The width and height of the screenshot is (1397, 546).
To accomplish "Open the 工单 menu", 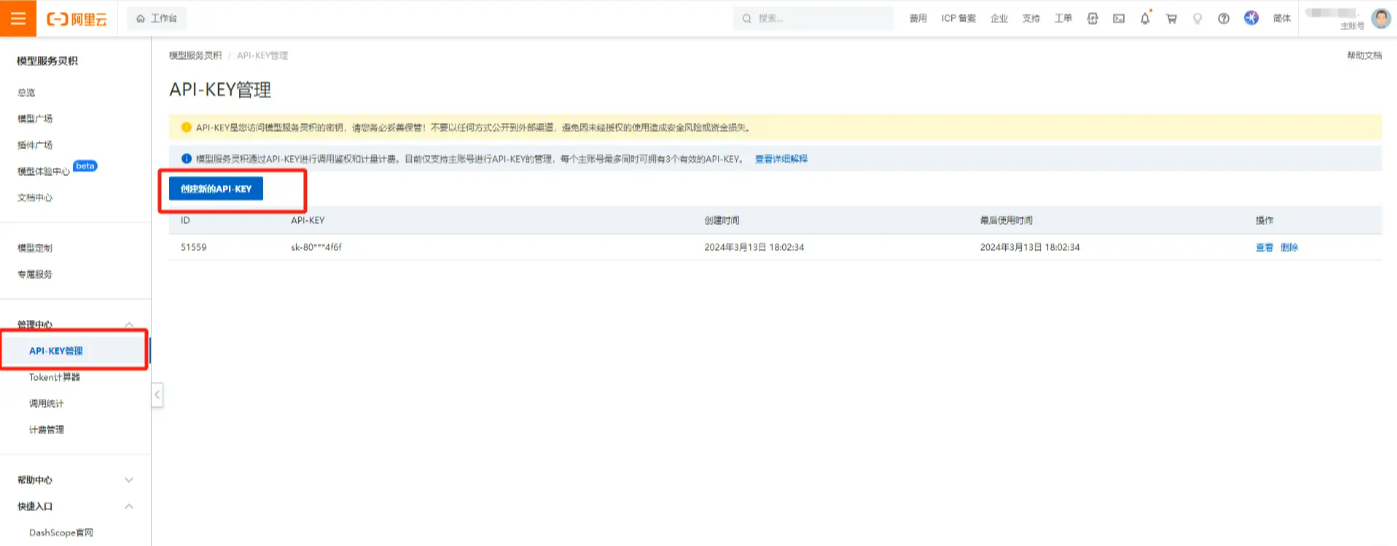I will click(1063, 18).
